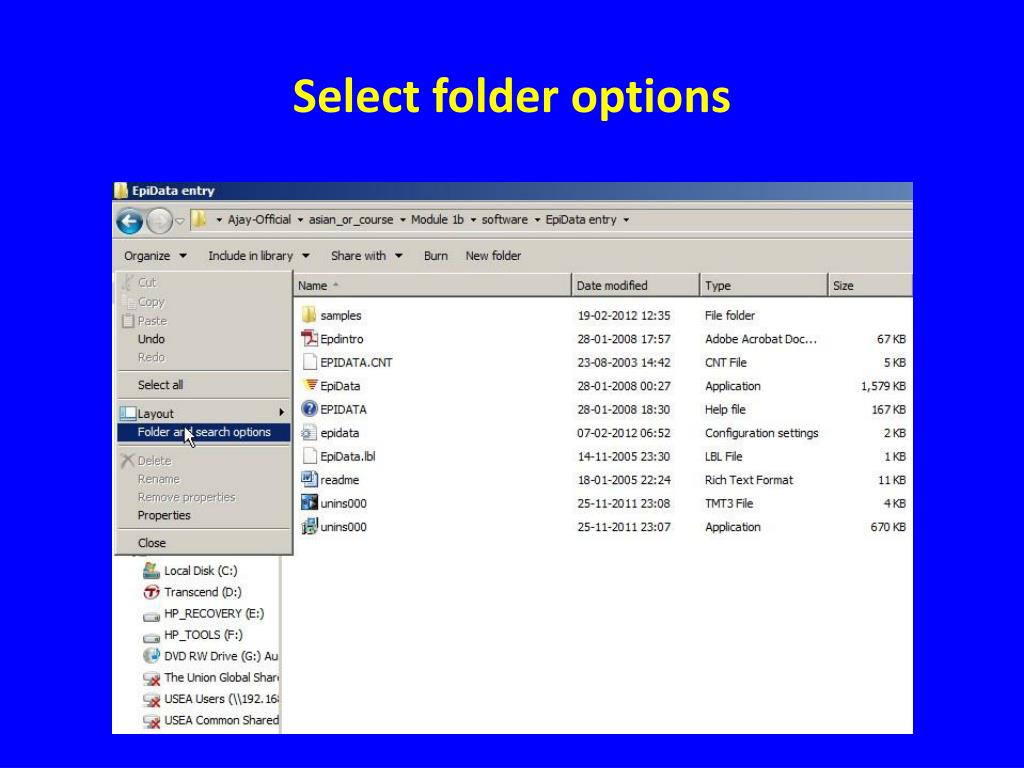Sort by the Size column header
This screenshot has height=768, width=1024.
[870, 285]
